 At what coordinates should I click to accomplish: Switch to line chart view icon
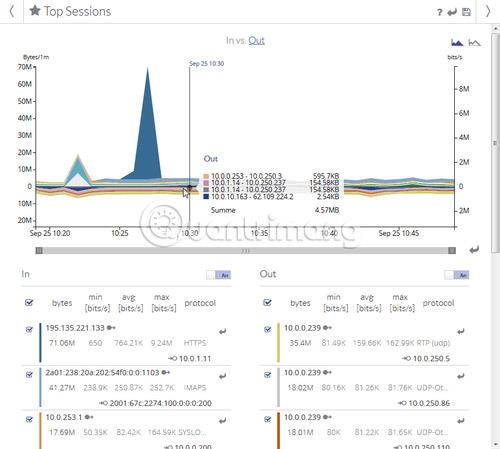(474, 42)
